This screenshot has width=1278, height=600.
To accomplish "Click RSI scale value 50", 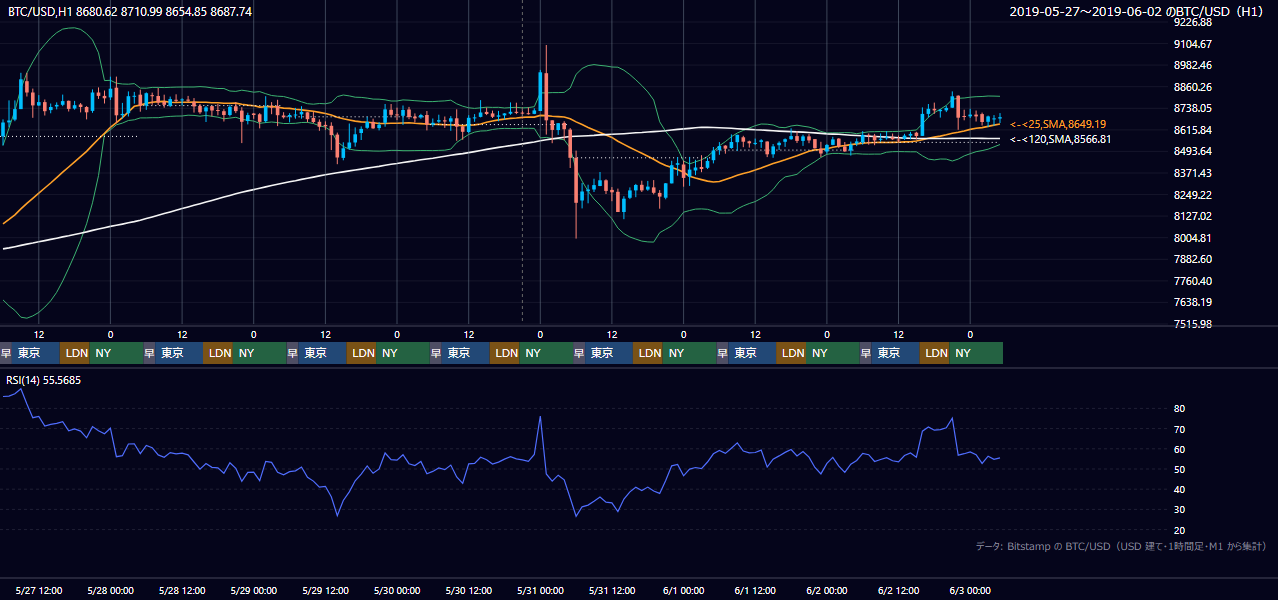I will click(1180, 469).
